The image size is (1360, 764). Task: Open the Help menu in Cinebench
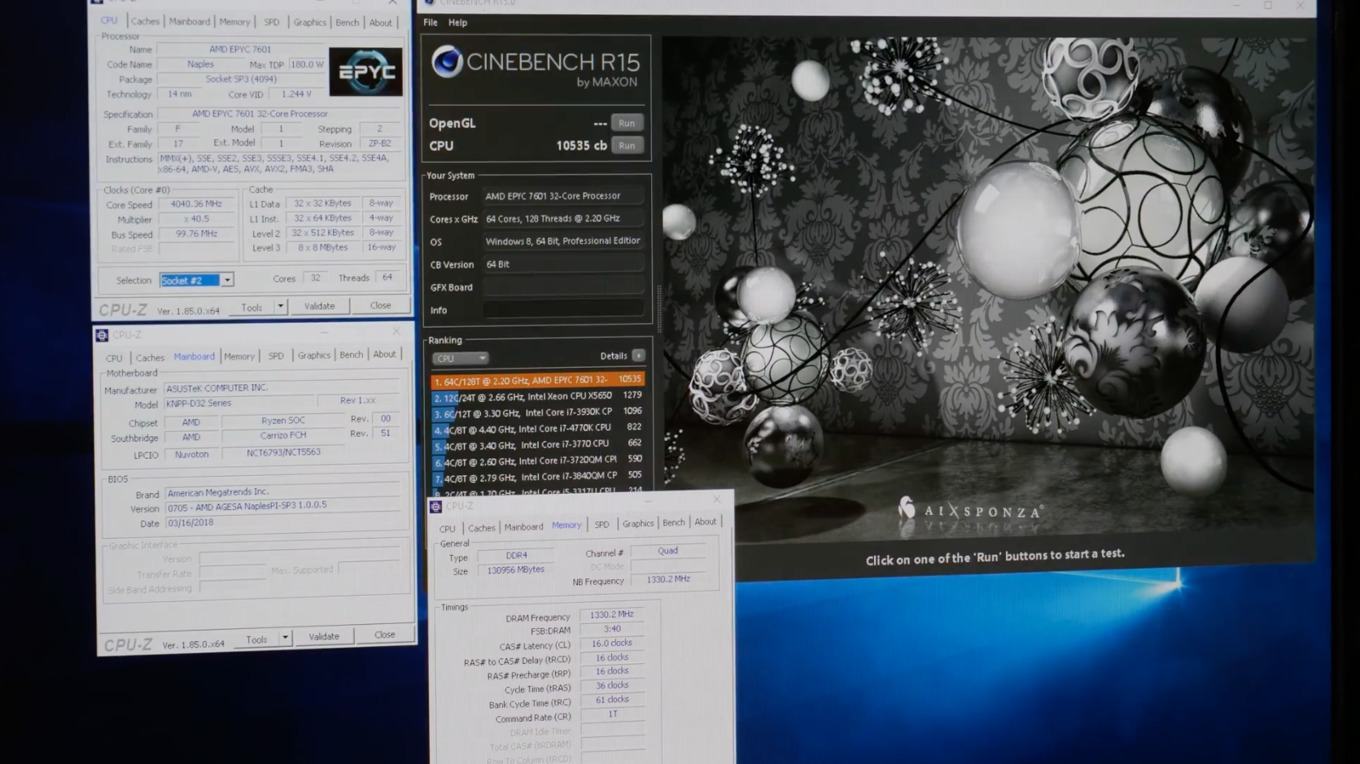pos(458,22)
